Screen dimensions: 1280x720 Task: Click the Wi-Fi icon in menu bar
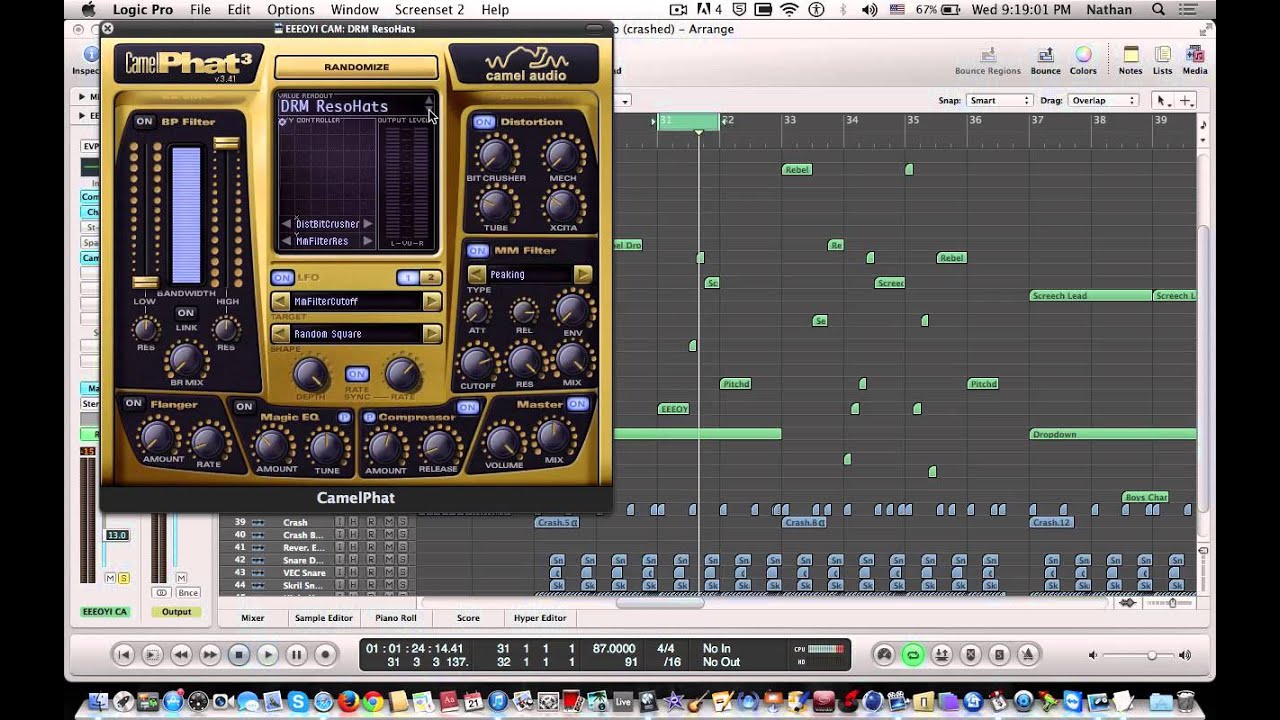coord(789,9)
